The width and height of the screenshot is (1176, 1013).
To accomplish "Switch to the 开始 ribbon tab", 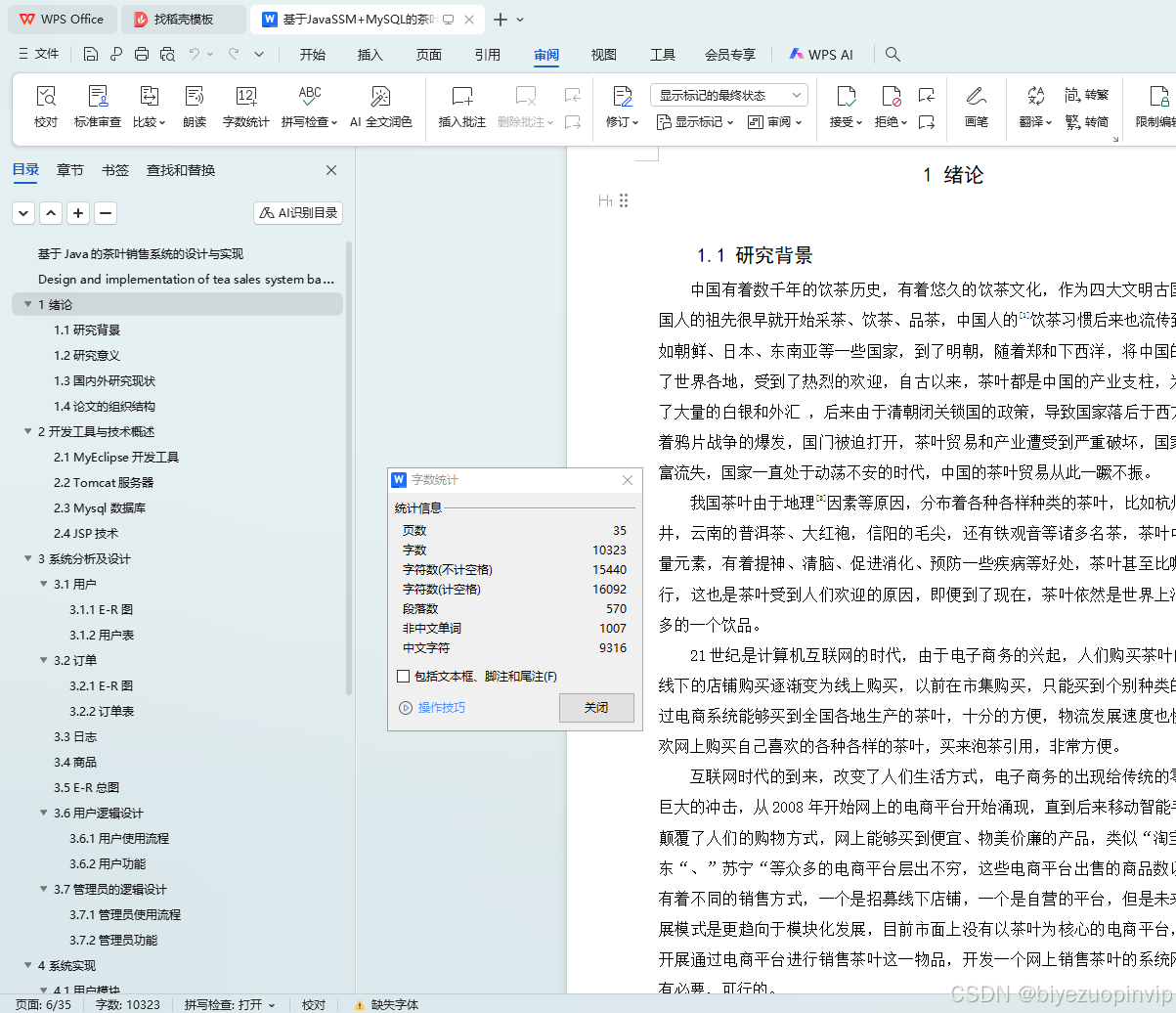I will (x=313, y=55).
